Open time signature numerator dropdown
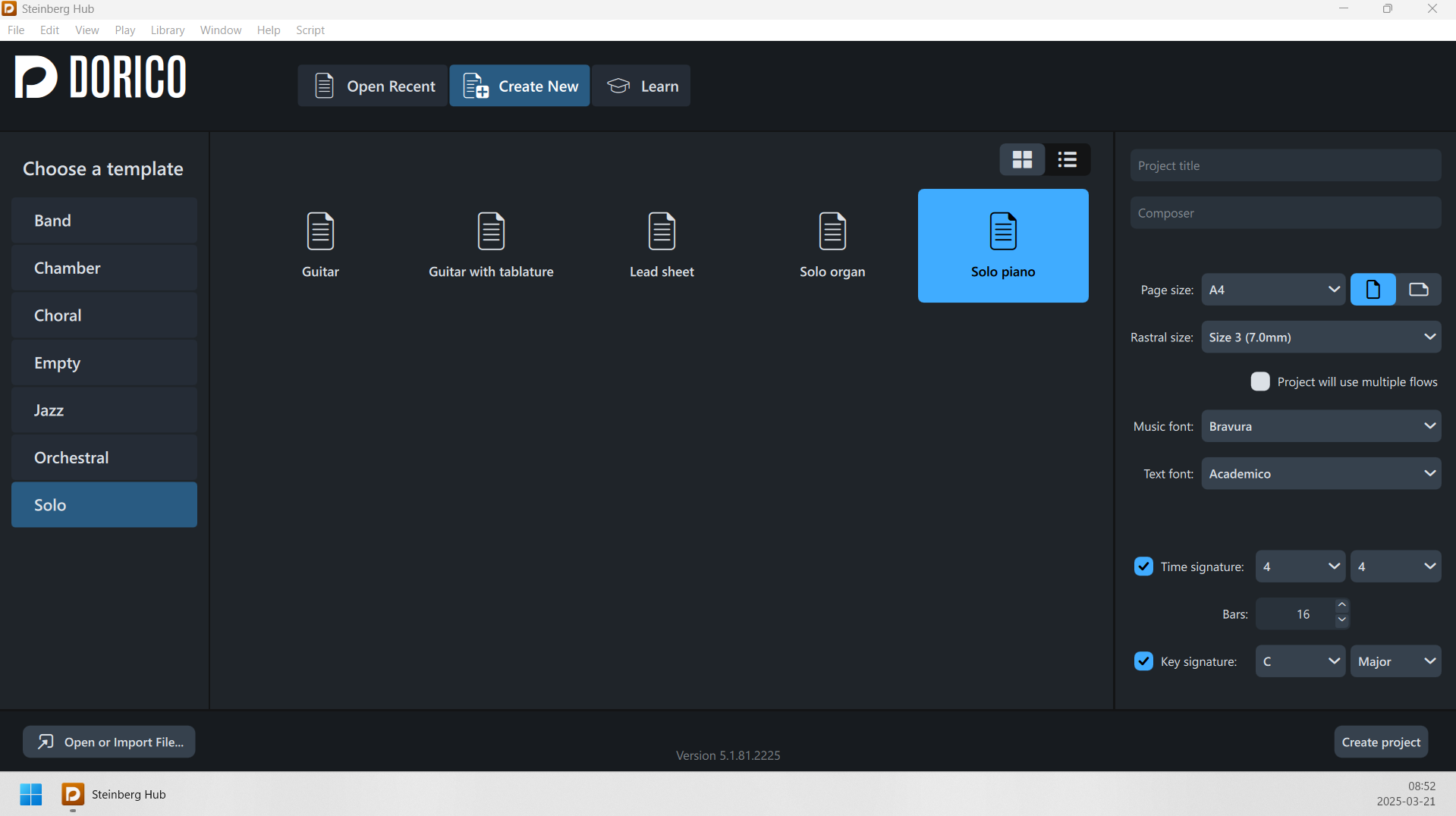Screen dimensions: 1456x816 [x=1300, y=566]
